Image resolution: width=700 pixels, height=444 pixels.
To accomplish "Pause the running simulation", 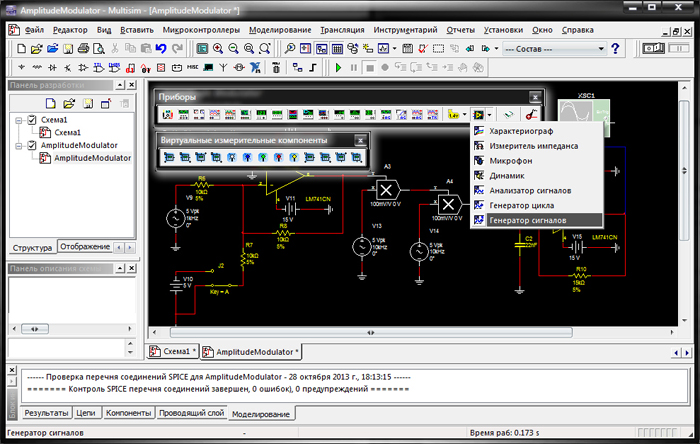I will [x=354, y=68].
